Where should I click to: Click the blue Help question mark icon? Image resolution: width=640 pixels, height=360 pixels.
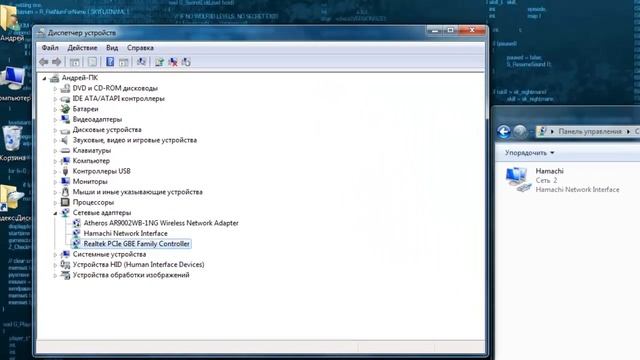click(x=110, y=62)
